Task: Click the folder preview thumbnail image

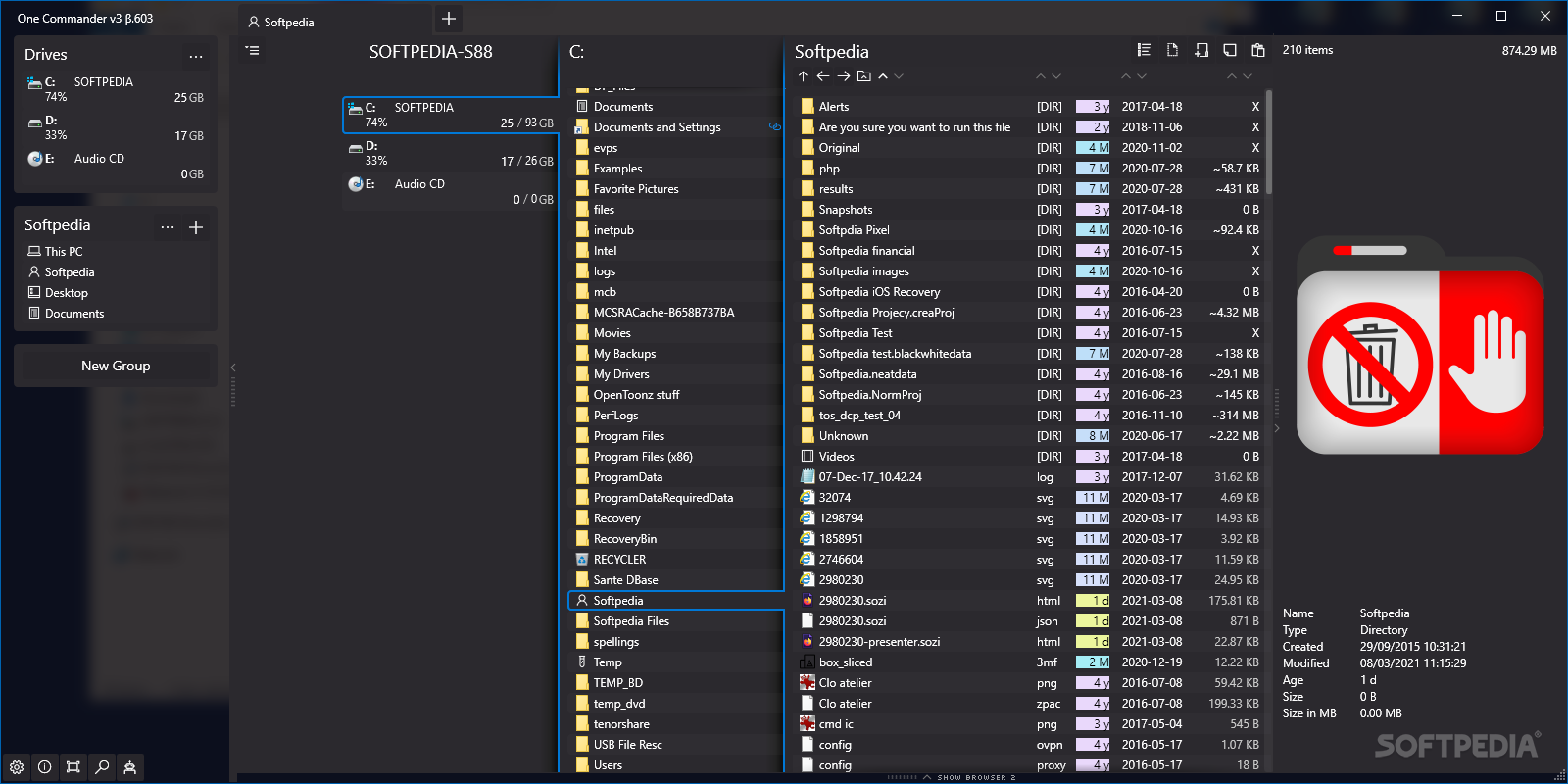Action: [x=1420, y=346]
